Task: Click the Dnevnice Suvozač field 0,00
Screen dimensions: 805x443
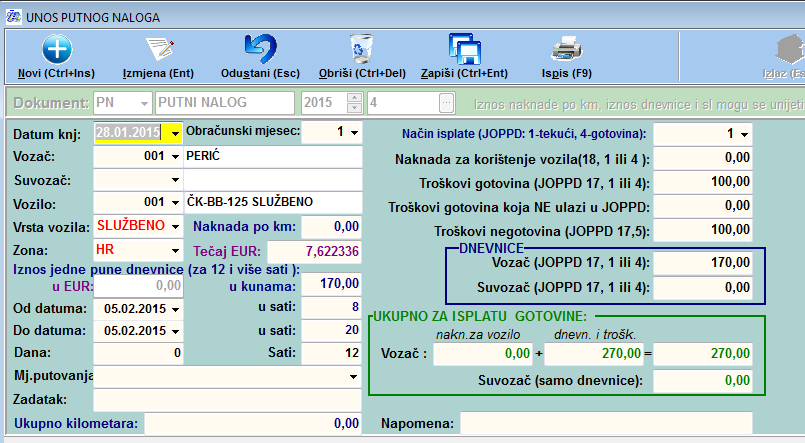Action: [702, 287]
